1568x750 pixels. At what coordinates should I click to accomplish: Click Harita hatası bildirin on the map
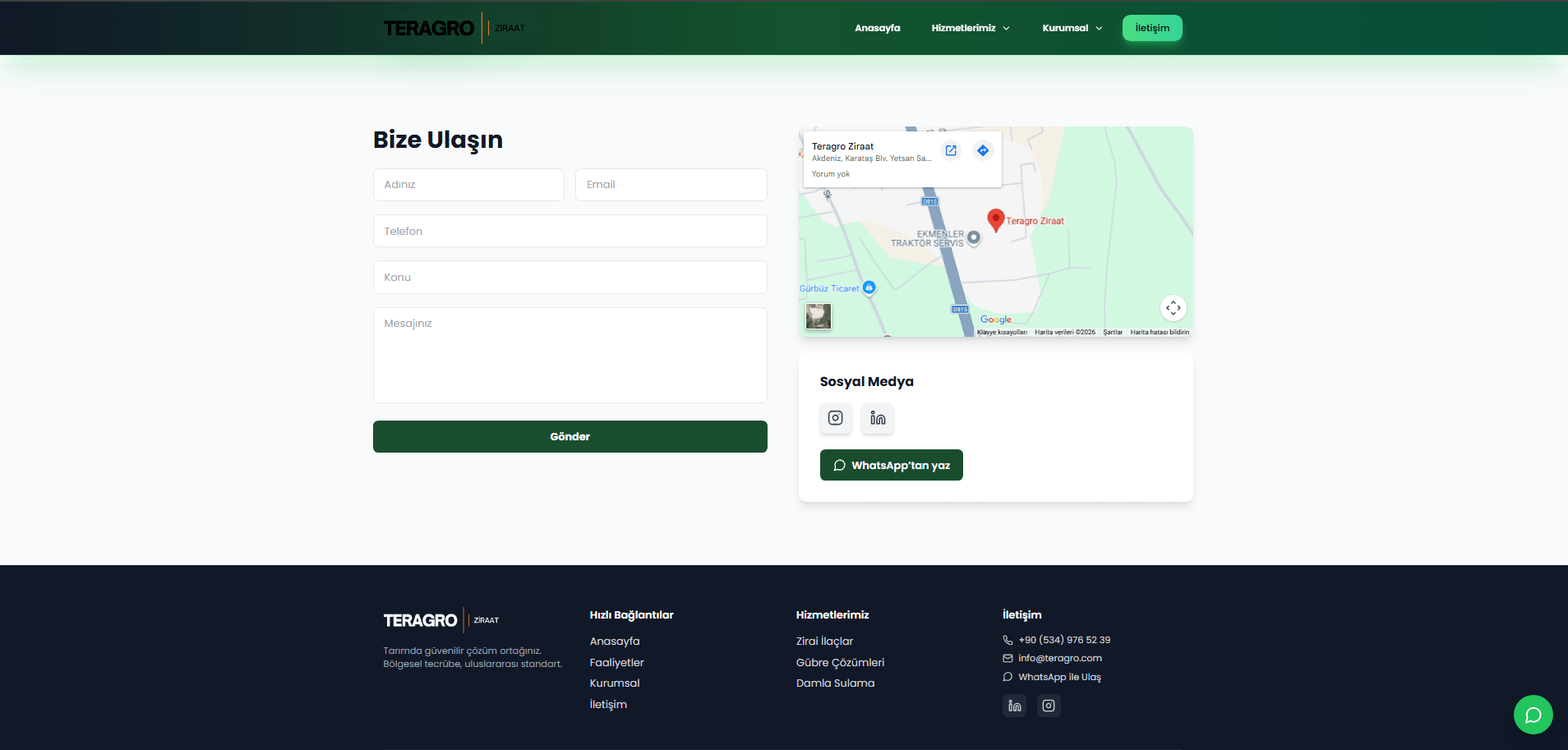point(1160,332)
